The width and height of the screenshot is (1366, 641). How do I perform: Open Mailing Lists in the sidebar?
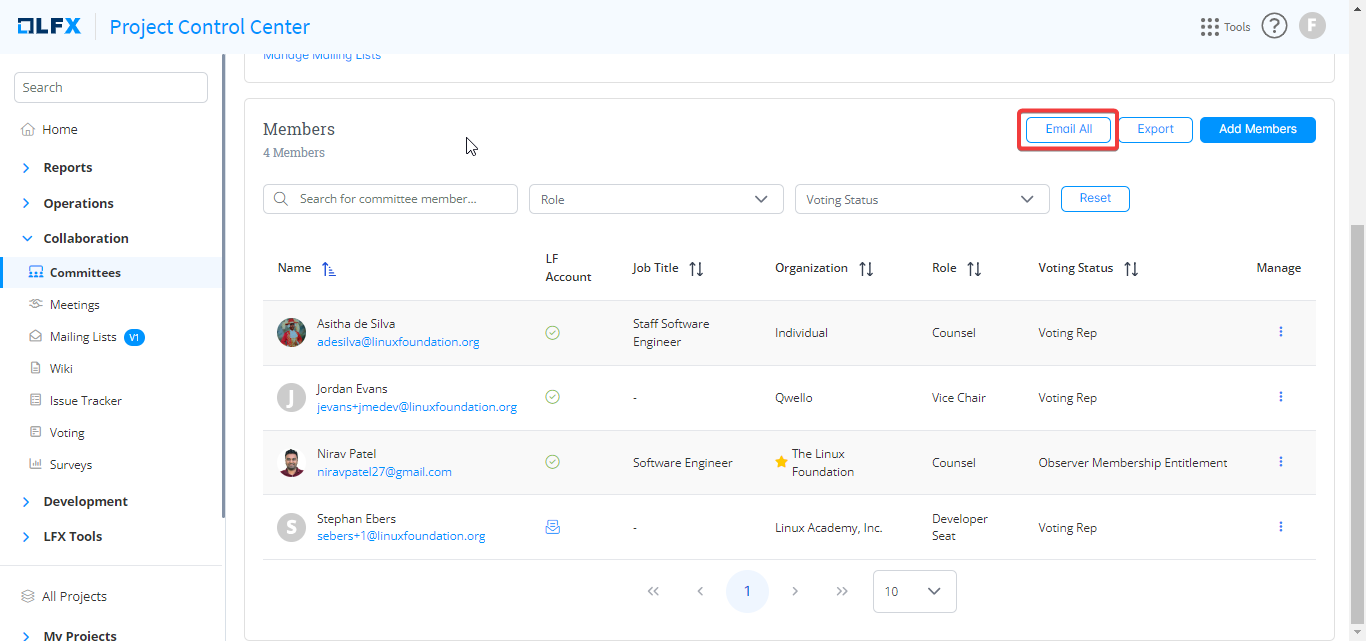(83, 337)
